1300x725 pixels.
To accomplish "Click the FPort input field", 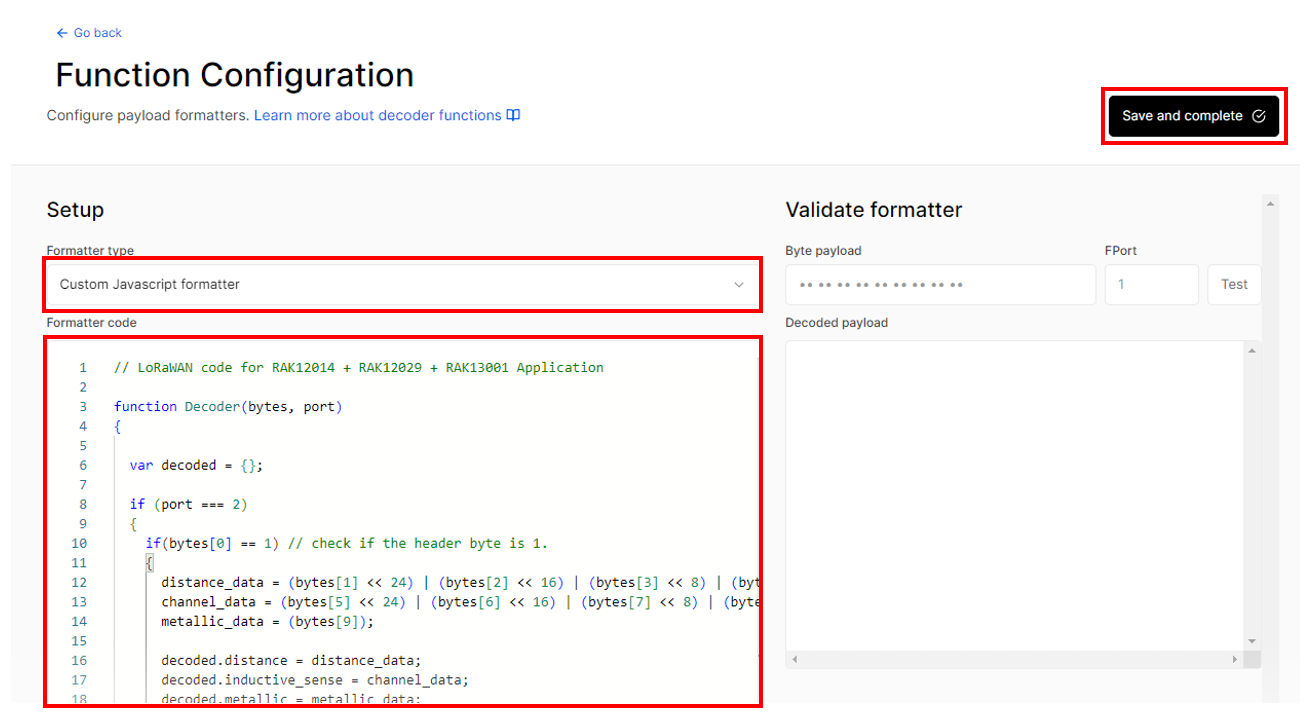I will (1151, 284).
